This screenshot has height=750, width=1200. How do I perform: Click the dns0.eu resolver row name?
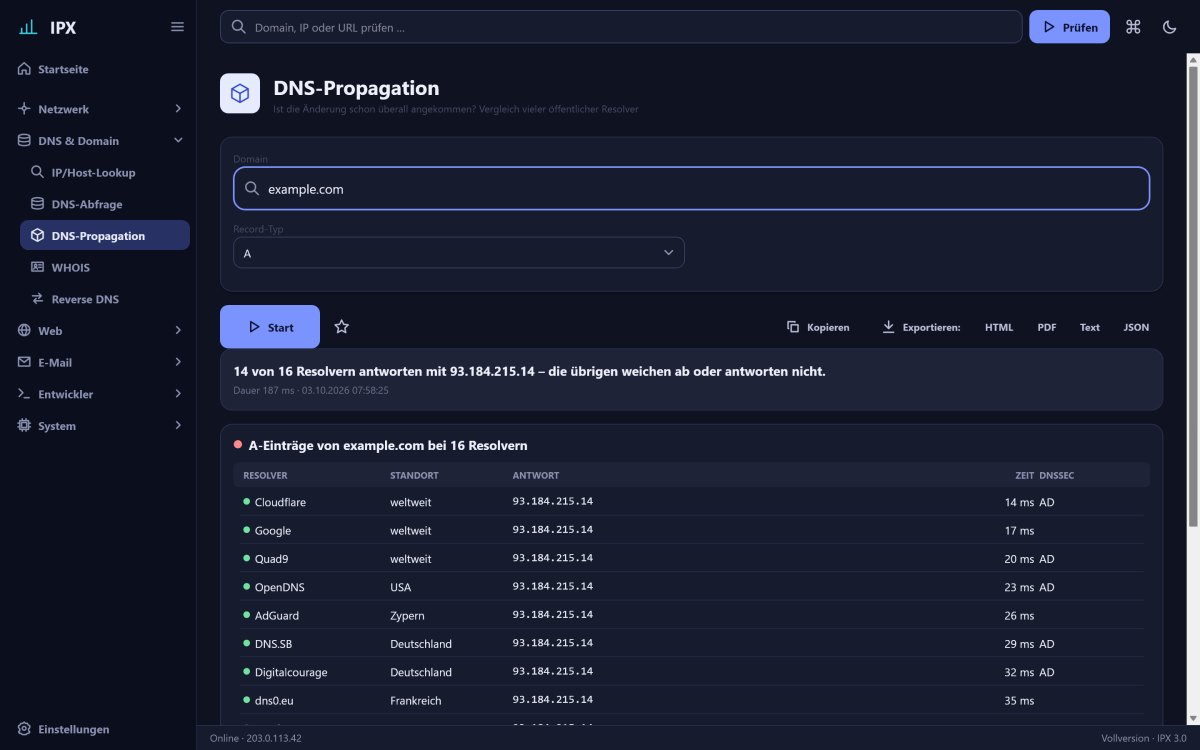275,700
